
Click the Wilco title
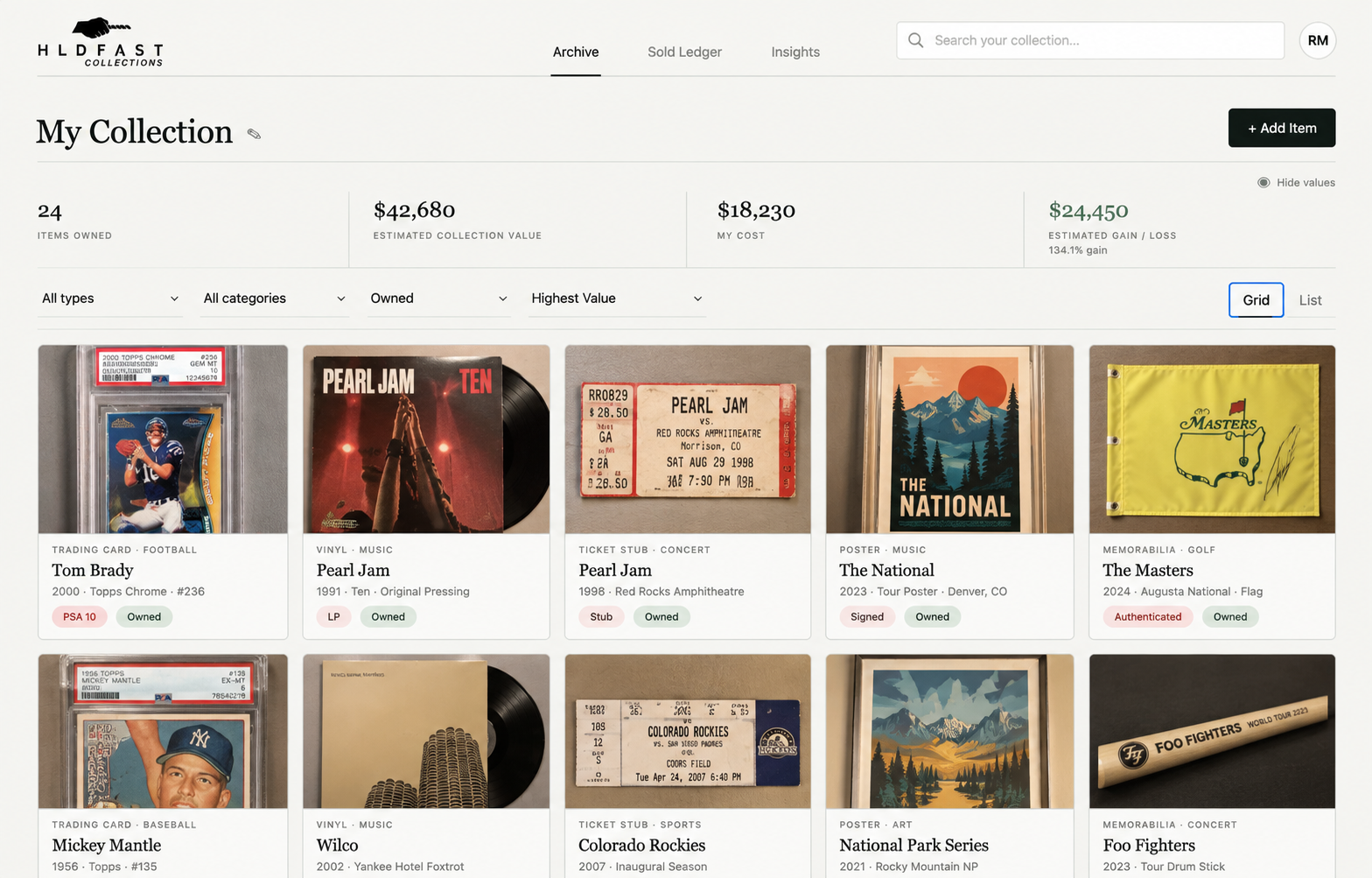pos(338,845)
